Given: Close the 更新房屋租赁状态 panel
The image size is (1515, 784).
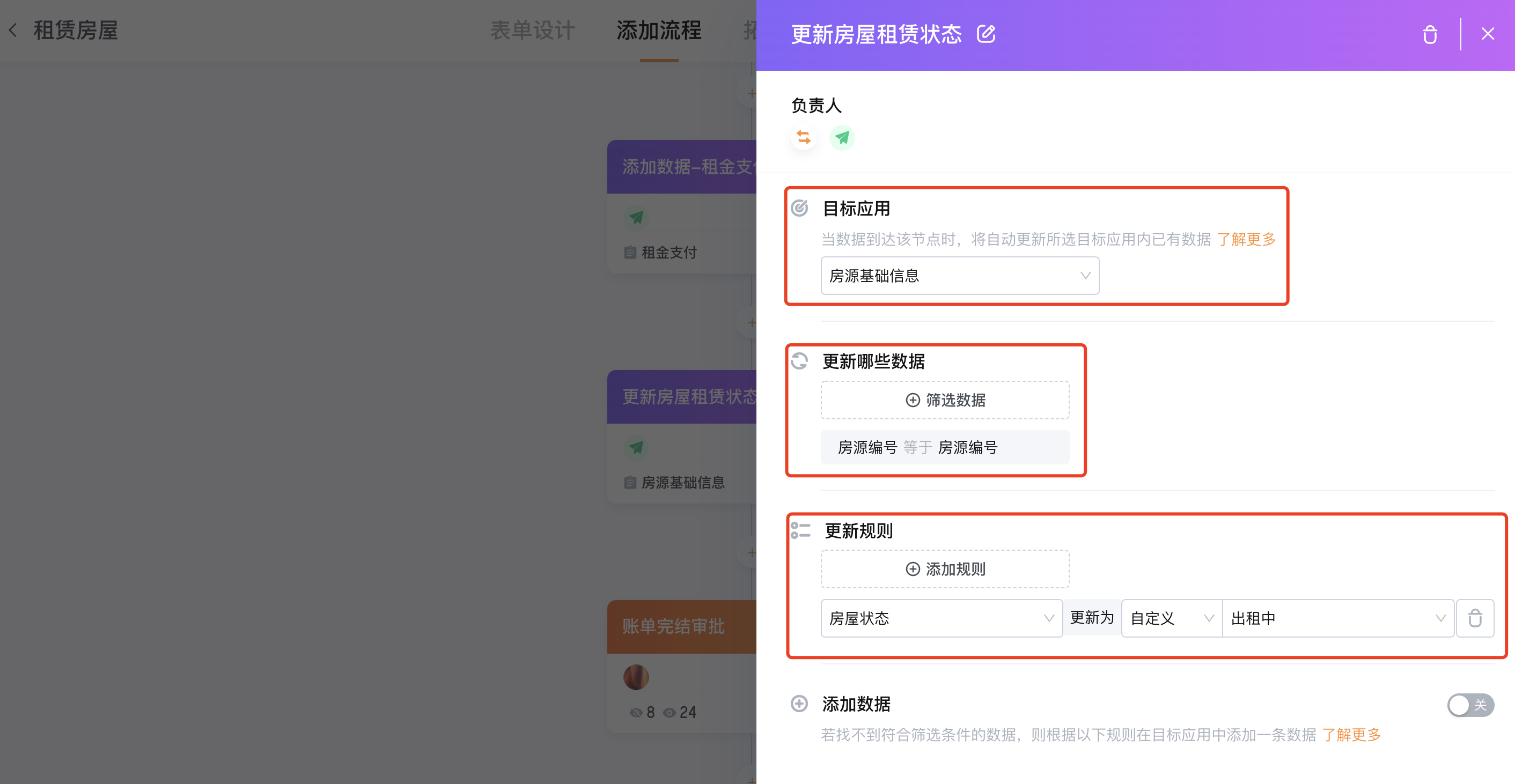Looking at the screenshot, I should tap(1487, 34).
